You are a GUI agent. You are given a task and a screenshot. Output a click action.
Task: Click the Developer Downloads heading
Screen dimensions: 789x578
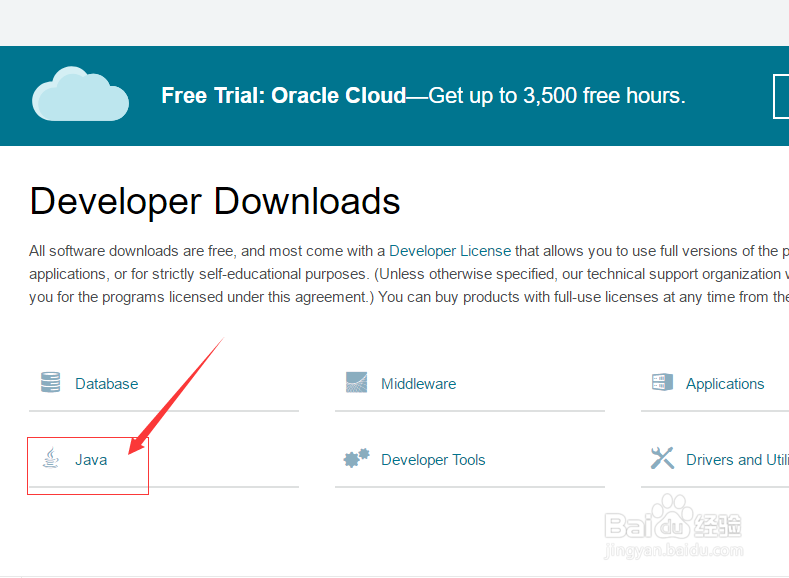coord(215,202)
